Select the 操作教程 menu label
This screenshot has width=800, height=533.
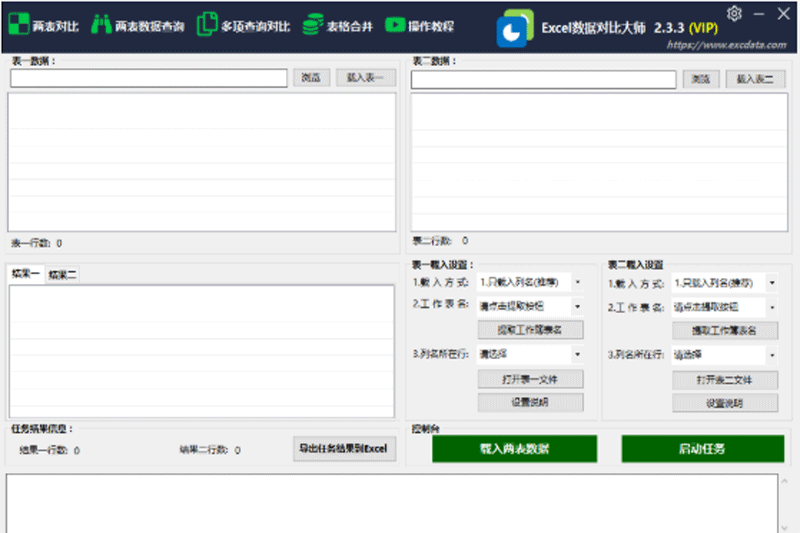[431, 27]
